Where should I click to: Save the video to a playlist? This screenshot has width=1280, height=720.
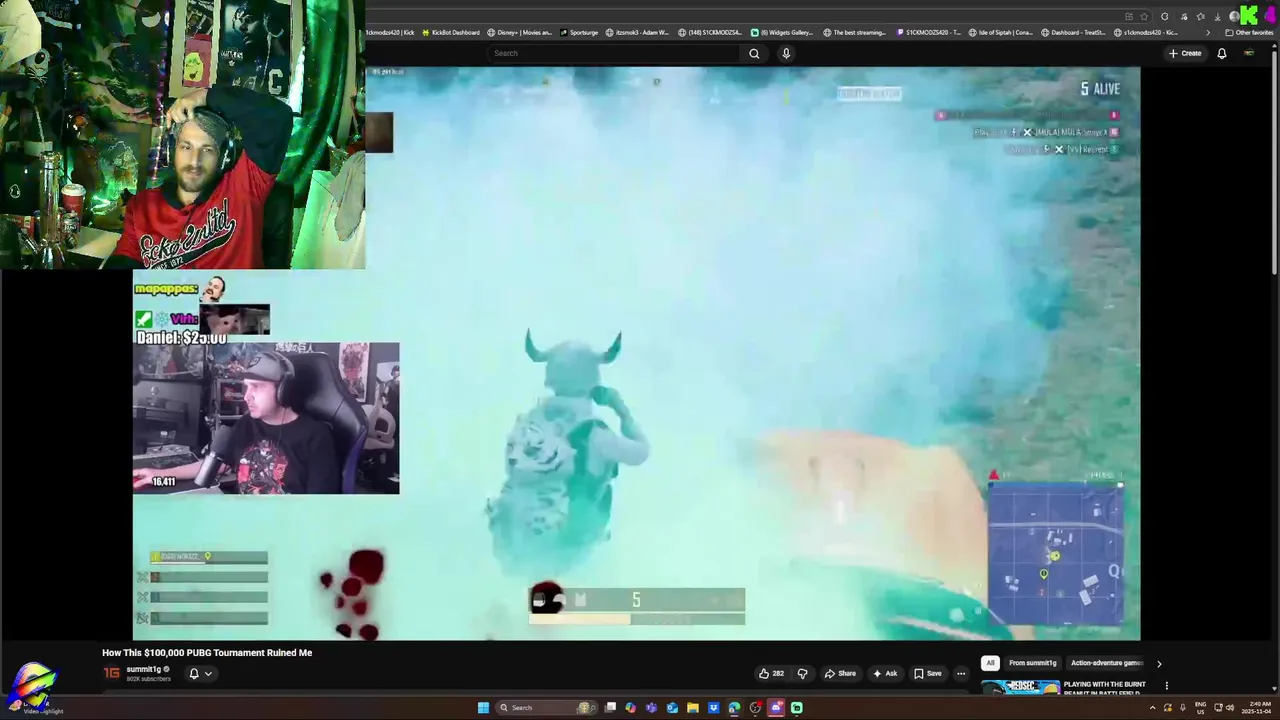928,673
